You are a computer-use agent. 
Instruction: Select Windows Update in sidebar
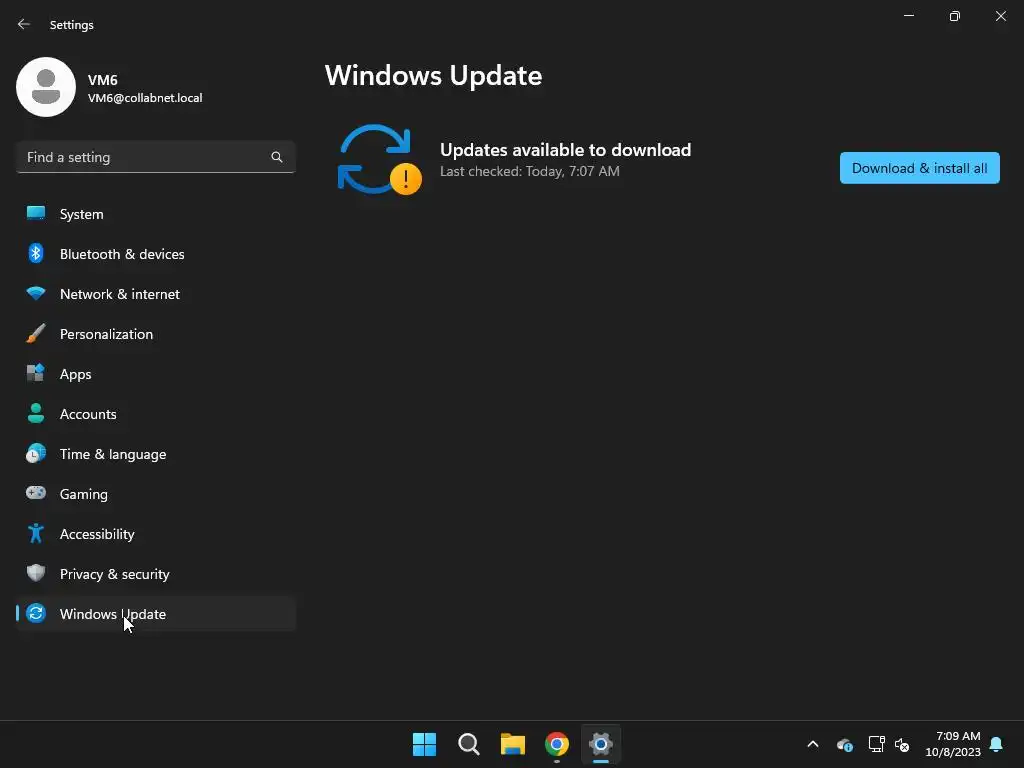155,614
